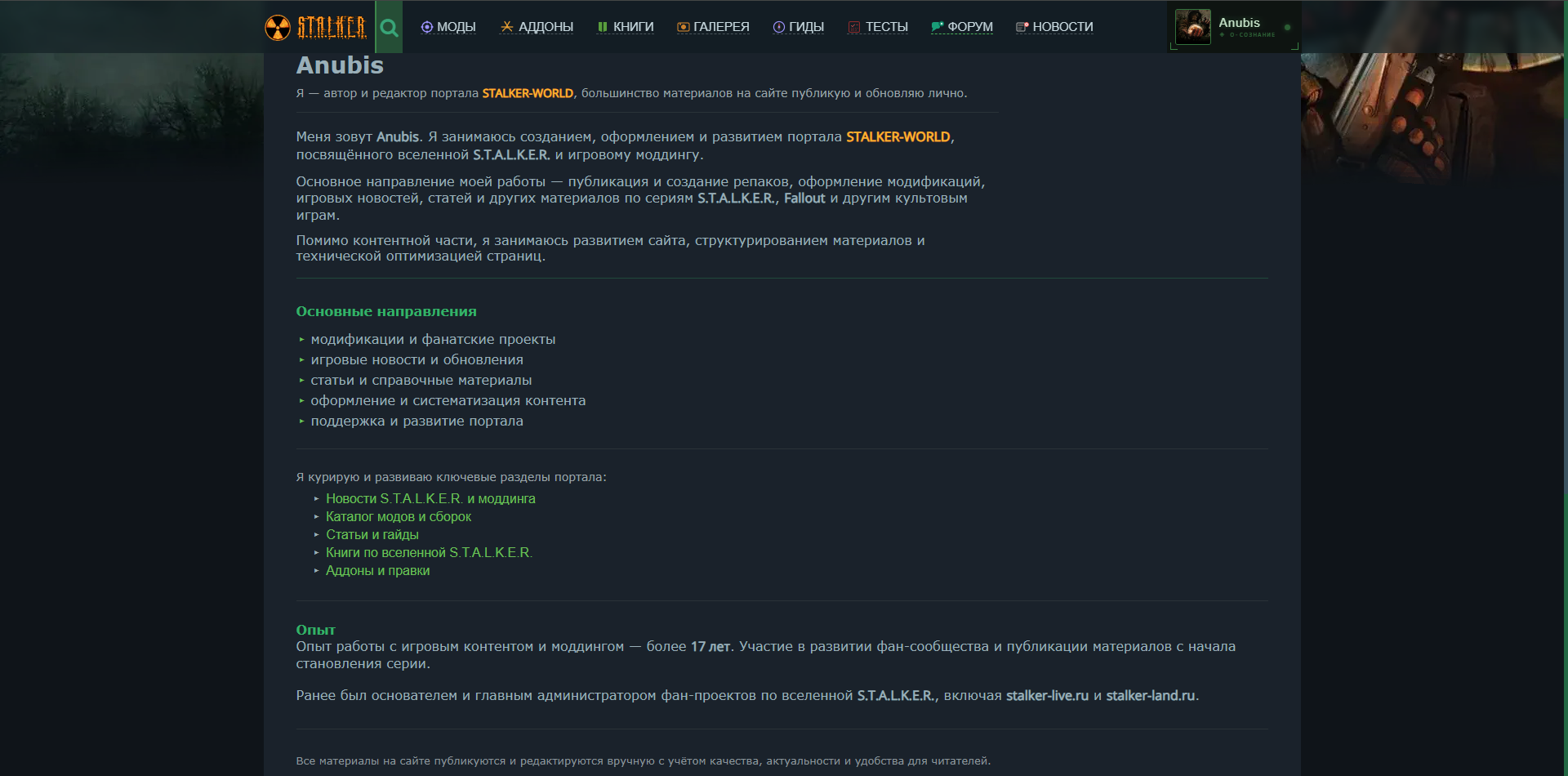1568x776 pixels.
Task: Click the stalker-live.ru link
Action: tap(1047, 695)
